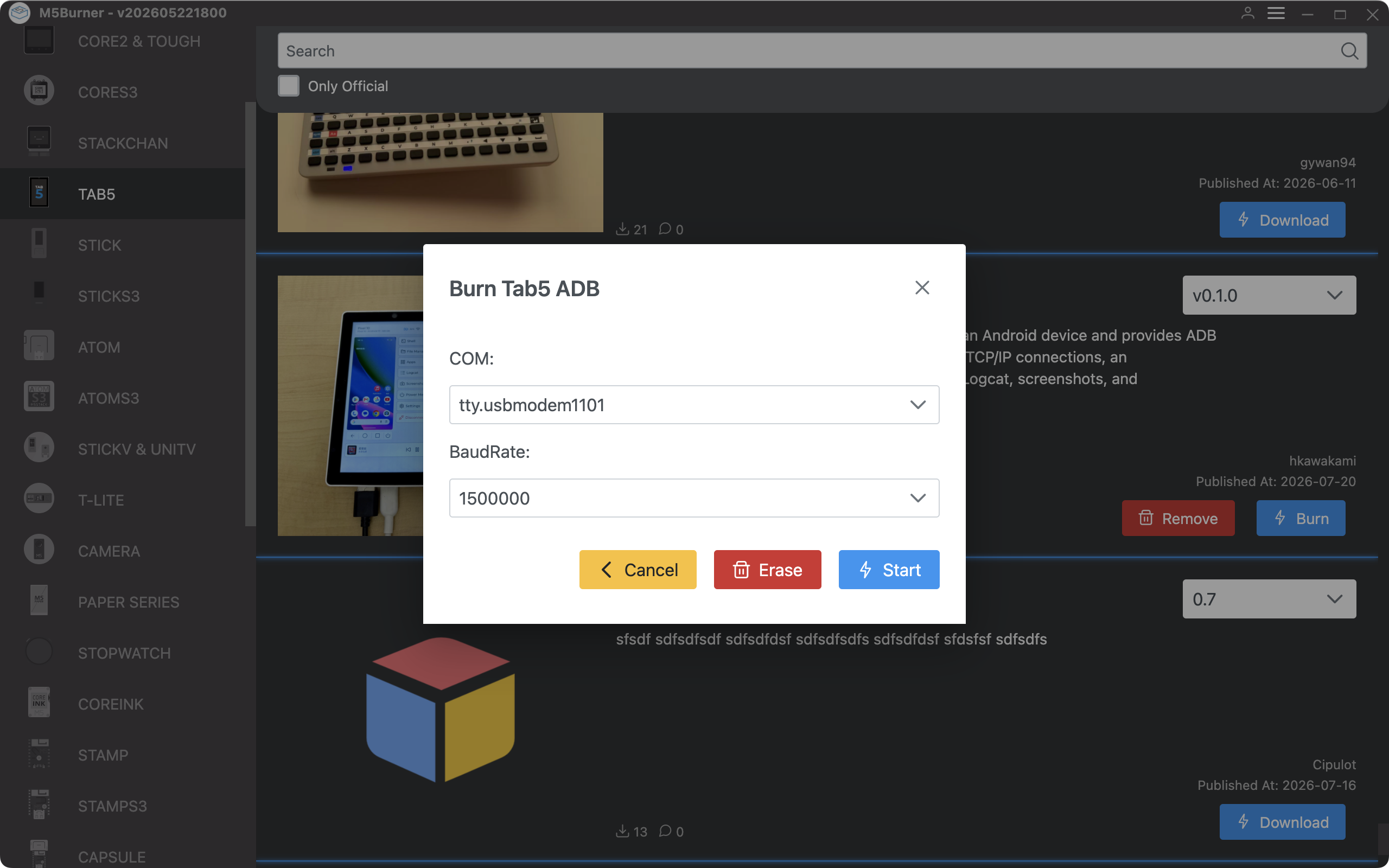Click the comment icon on gywan94 firmware
The height and width of the screenshot is (868, 1389).
[665, 229]
